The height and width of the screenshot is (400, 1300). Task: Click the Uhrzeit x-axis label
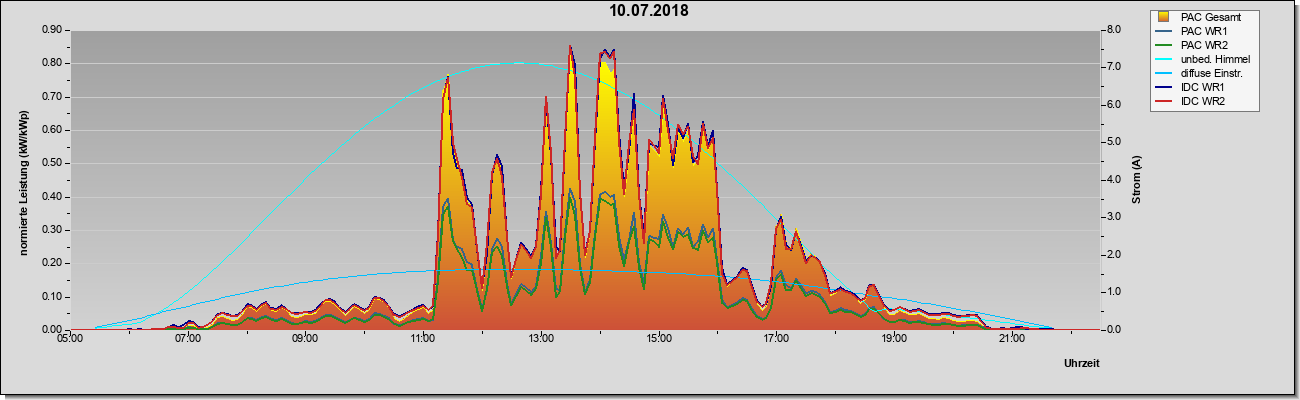coord(1082,363)
